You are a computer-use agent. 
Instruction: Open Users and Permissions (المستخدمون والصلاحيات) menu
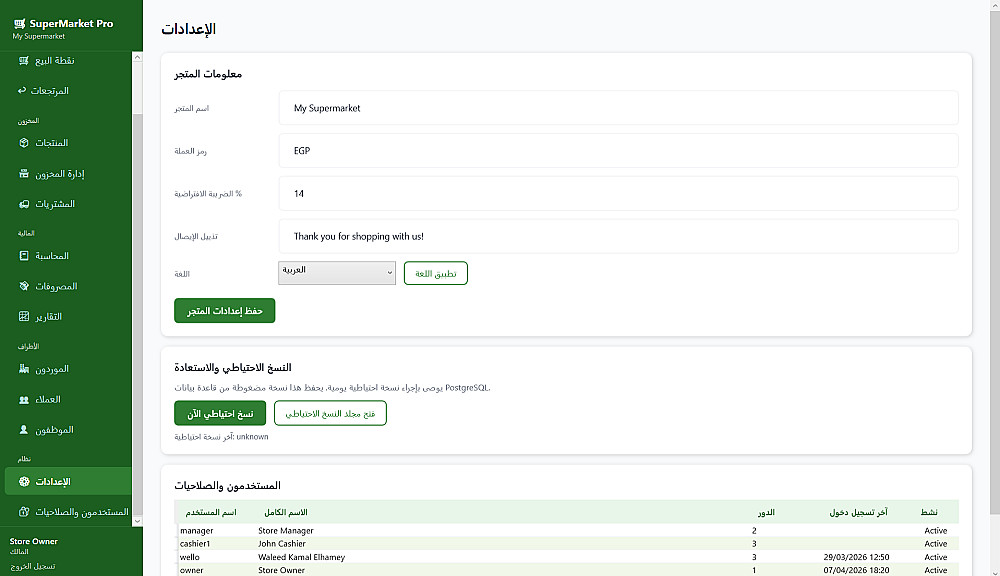tap(70, 512)
